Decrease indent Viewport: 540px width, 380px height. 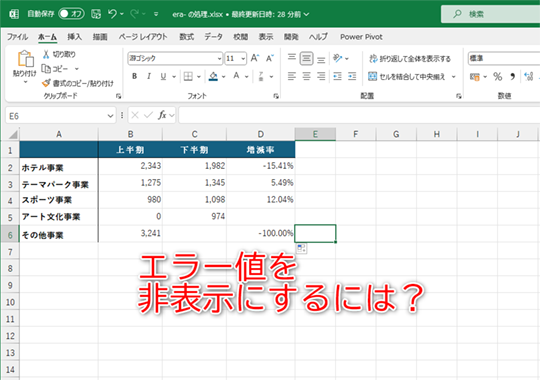338,76
